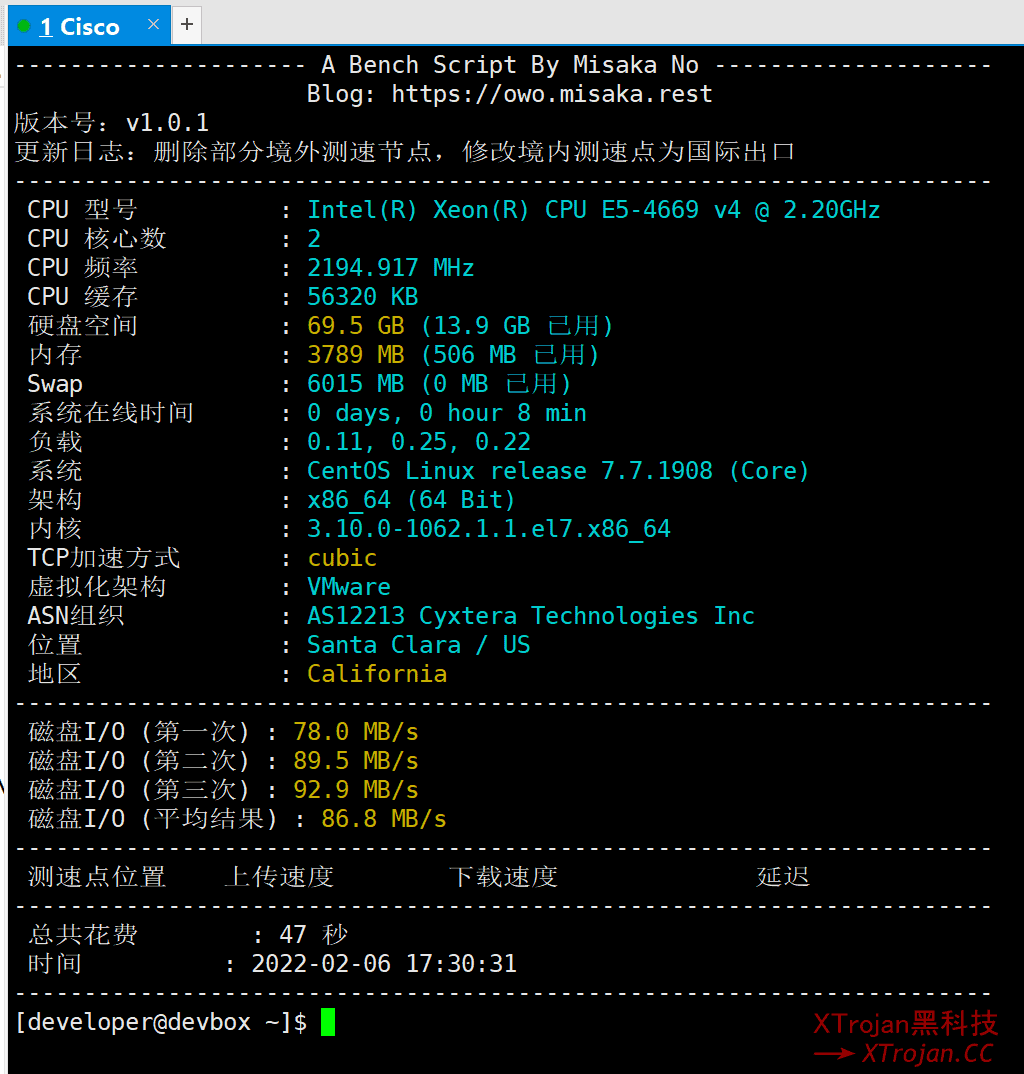Click the VMware virtualization value
The width and height of the screenshot is (1024, 1074).
348,587
